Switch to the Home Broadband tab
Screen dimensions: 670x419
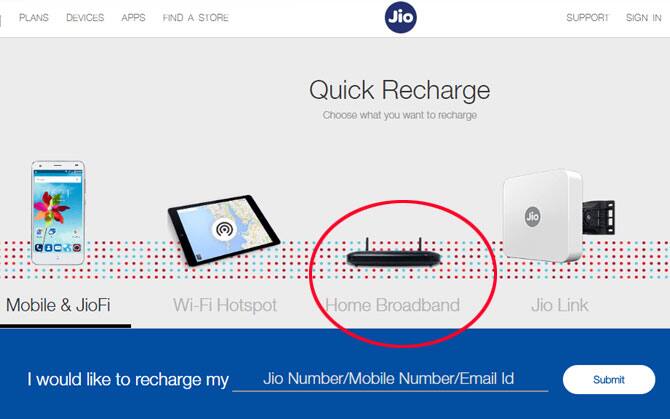pos(392,305)
